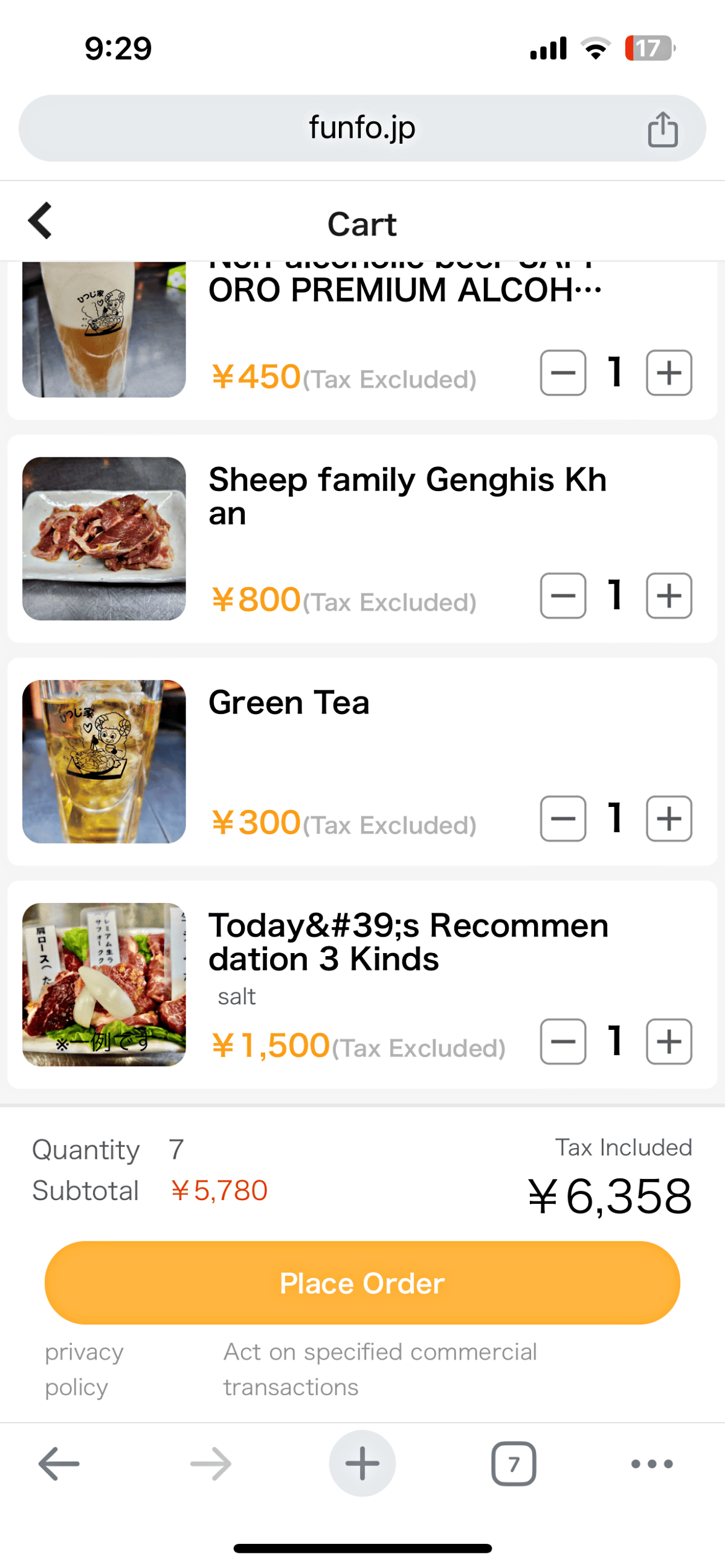Open a new tab with plus button
725x1568 pixels.
[362, 1464]
